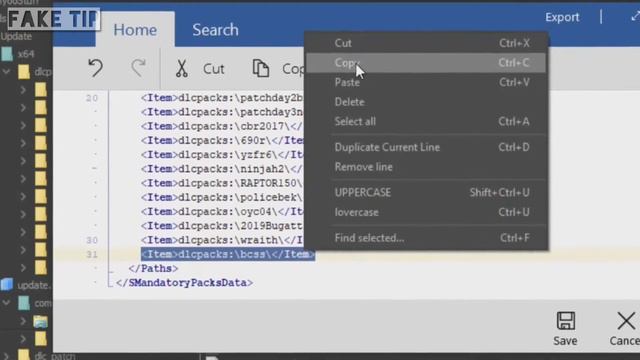Collapse the com folder chevron in tree
Image resolution: width=640 pixels, height=360 pixels.
(x=6, y=303)
